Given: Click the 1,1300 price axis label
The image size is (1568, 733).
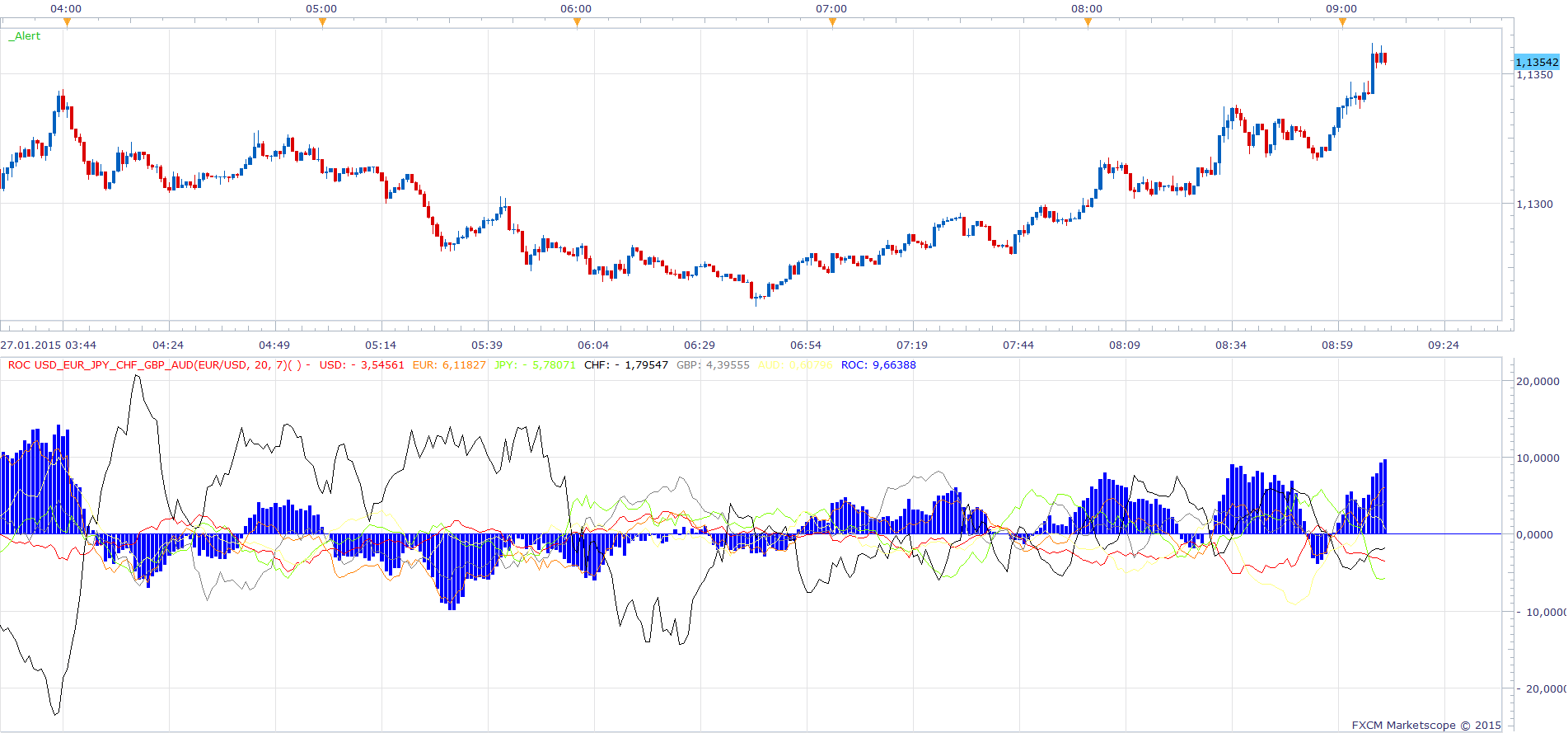Looking at the screenshot, I should [1534, 204].
